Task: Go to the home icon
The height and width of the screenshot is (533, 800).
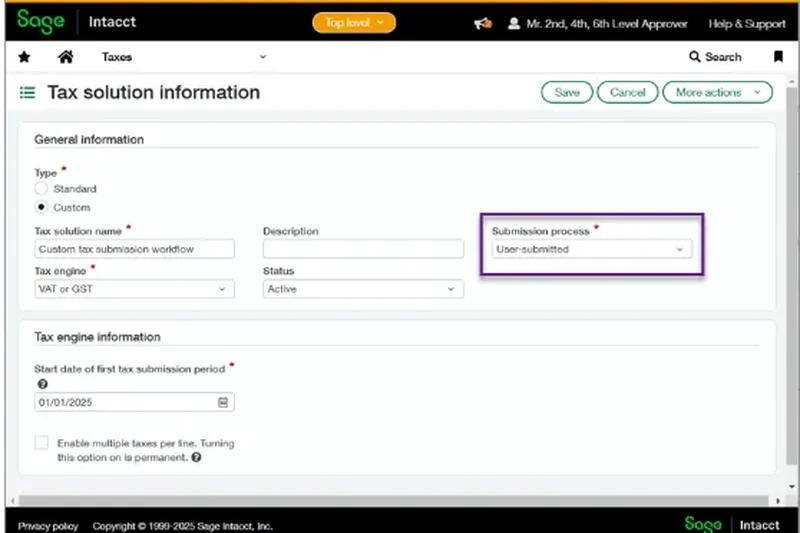Action: (x=65, y=57)
